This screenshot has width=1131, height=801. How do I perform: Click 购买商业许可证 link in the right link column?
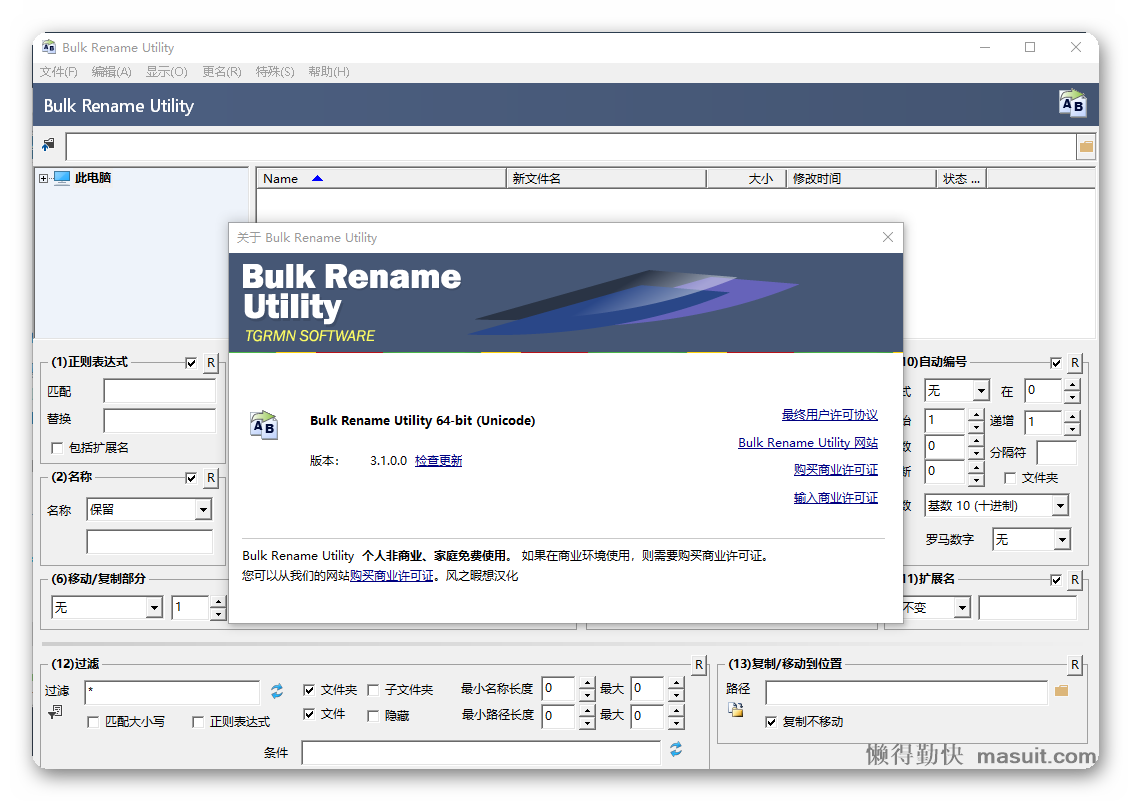(x=835, y=469)
